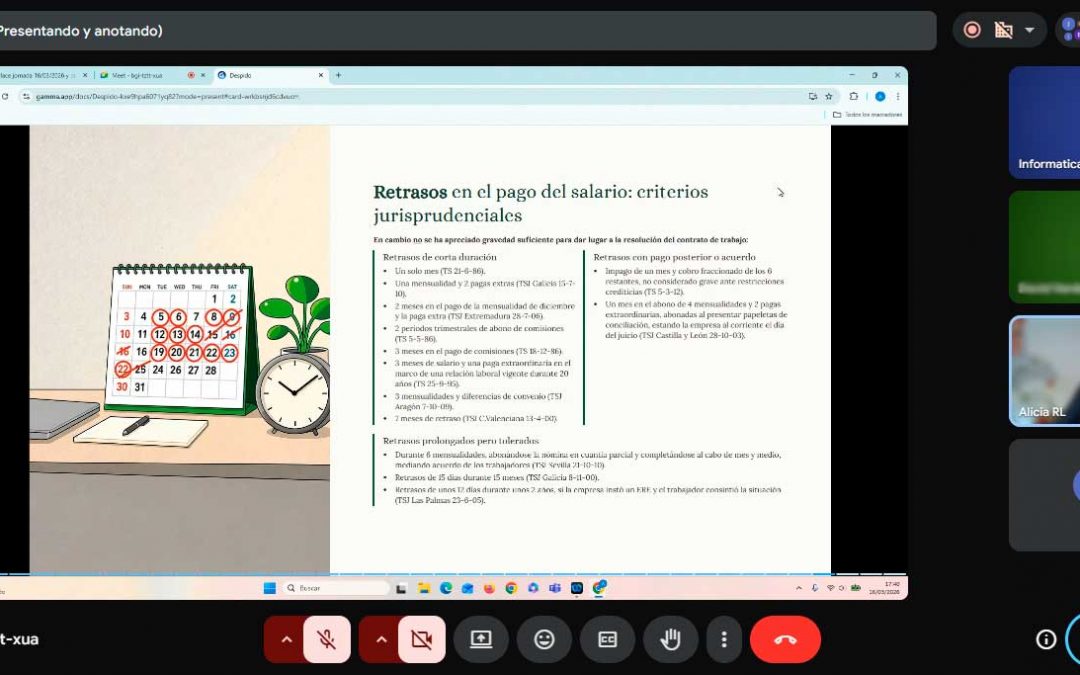
Task: Click the present screen icon
Action: tap(481, 640)
